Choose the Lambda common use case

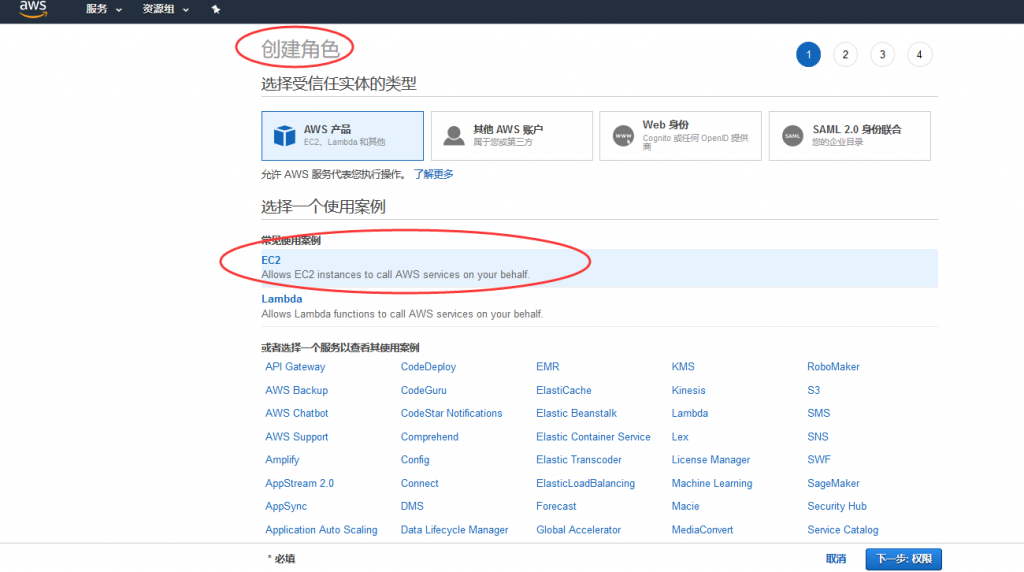click(x=600, y=306)
